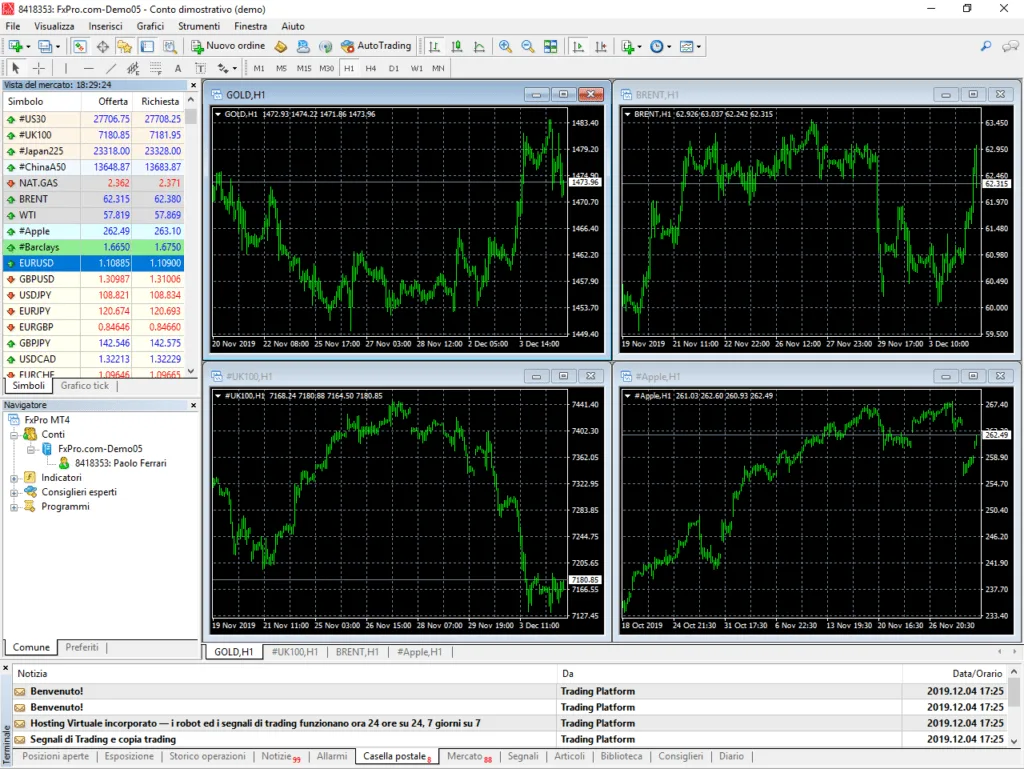Screen dimensions: 1024x769
Task: Switch chart to line chart mode
Action: point(479,46)
